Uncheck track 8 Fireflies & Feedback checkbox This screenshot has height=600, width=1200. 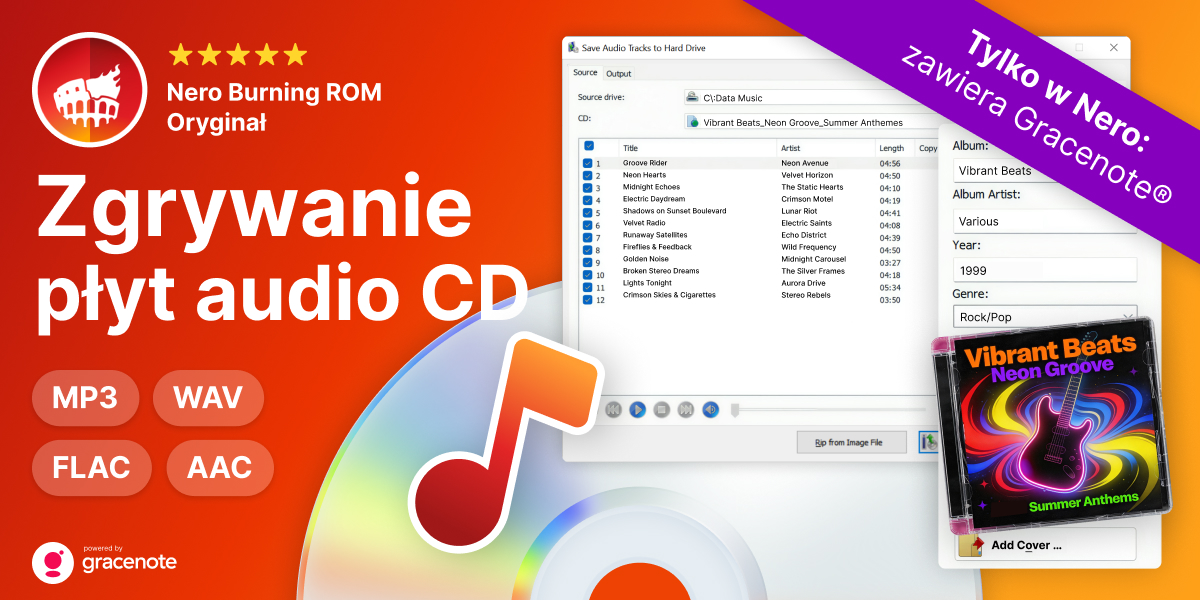(587, 248)
